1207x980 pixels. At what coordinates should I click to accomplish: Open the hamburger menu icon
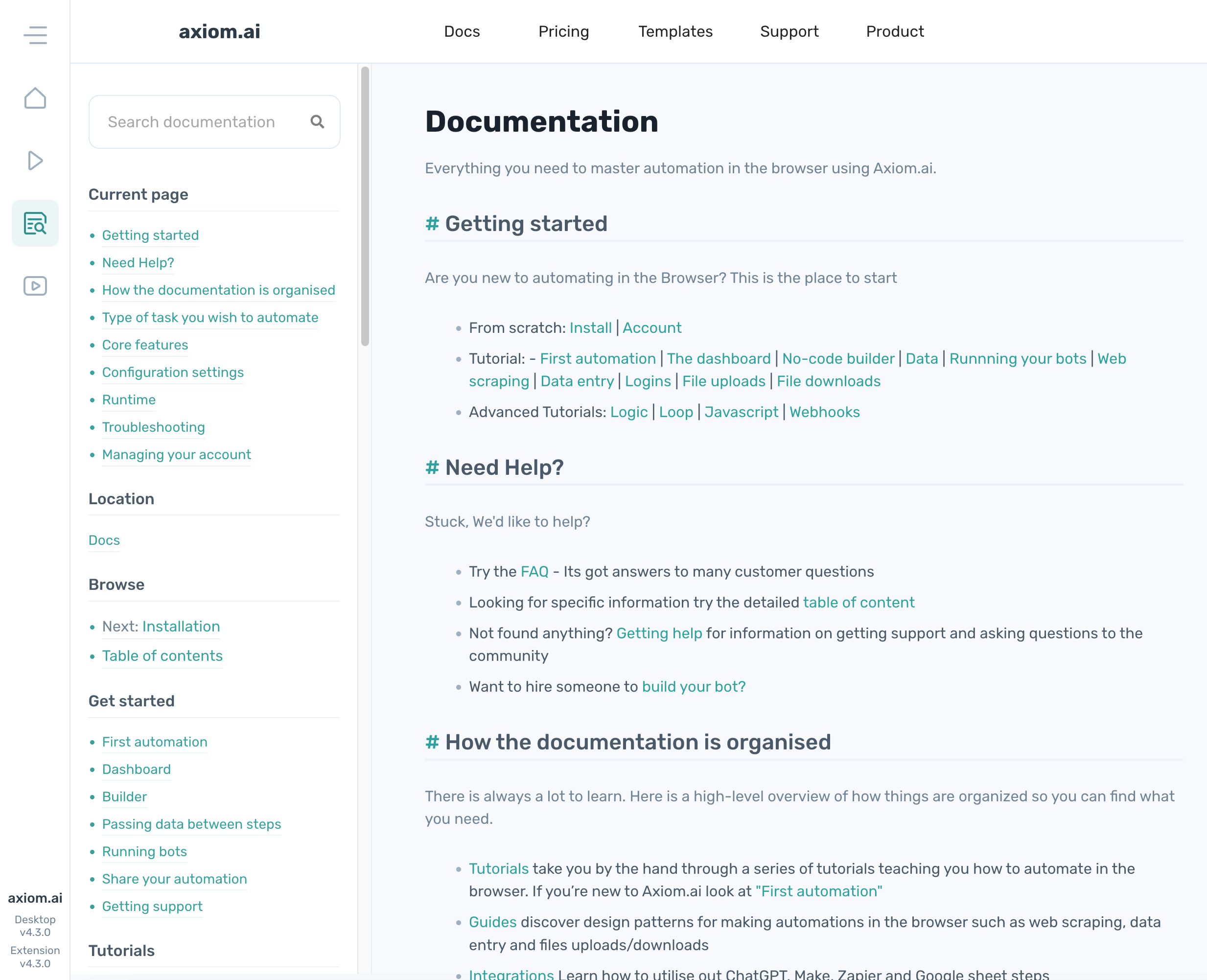point(35,35)
